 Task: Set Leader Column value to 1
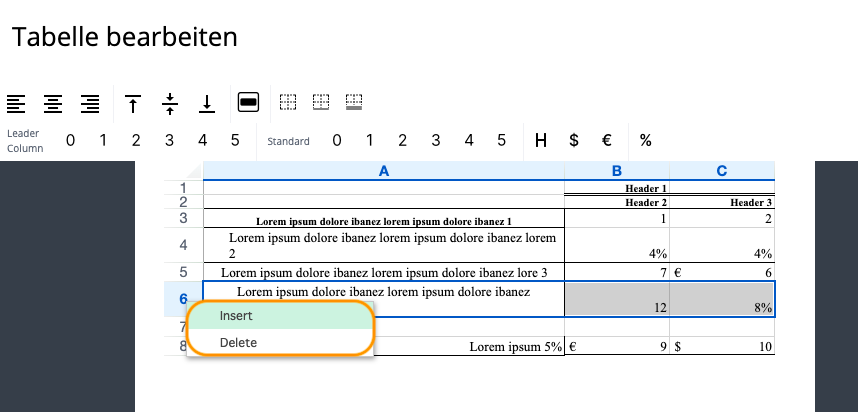103,141
